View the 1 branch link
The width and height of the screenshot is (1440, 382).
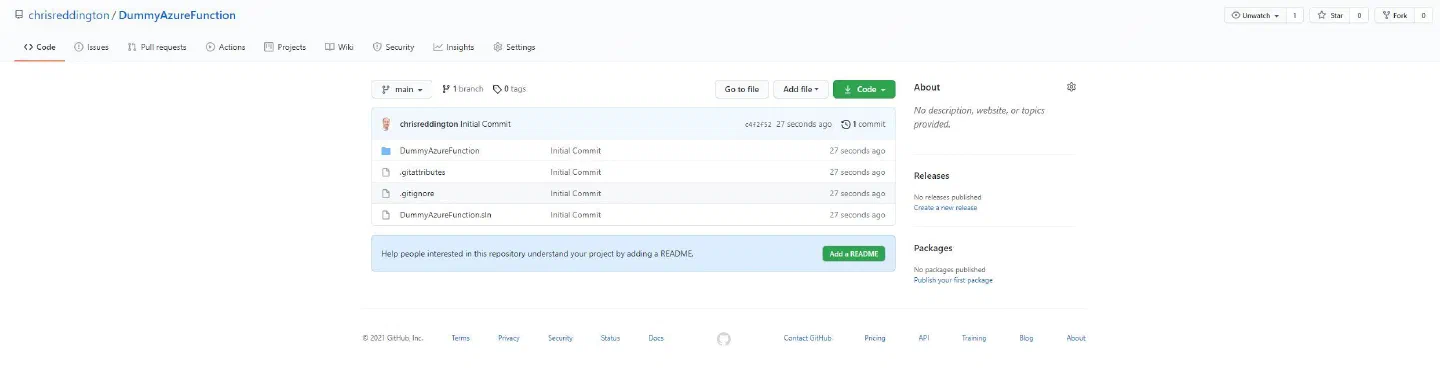(x=462, y=89)
